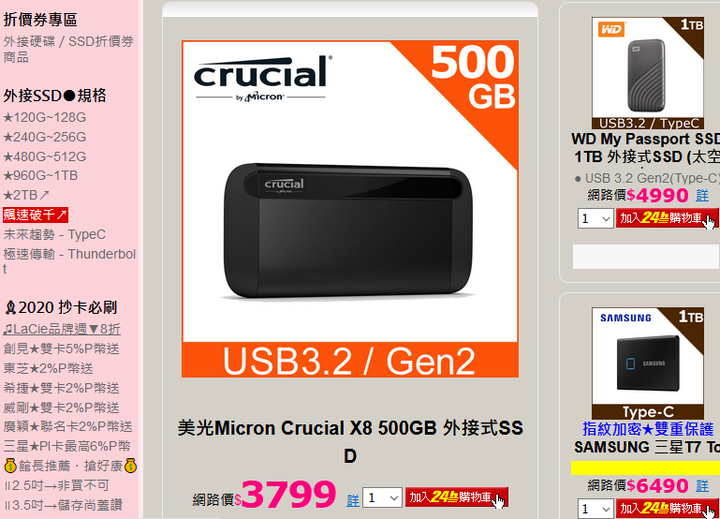Click the 註 note link beside $4990
This screenshot has width=720, height=519.
click(x=702, y=196)
